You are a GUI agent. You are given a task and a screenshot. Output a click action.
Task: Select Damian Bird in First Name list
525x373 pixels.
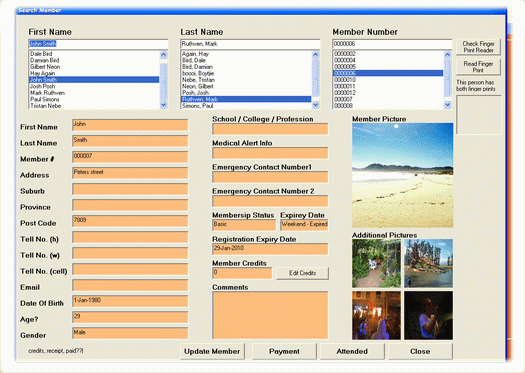94,60
